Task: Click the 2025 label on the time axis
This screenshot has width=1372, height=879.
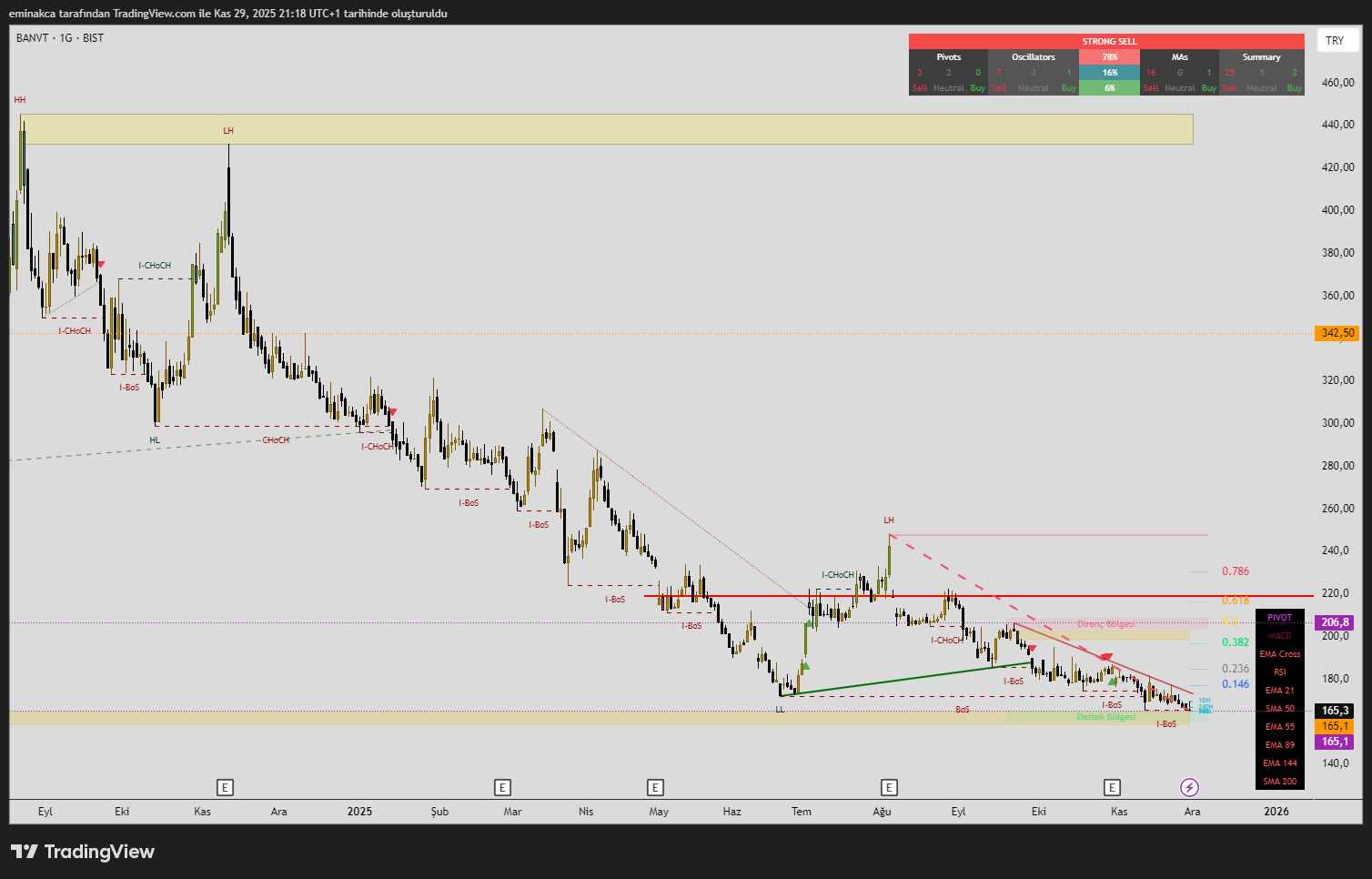Action: pos(359,812)
